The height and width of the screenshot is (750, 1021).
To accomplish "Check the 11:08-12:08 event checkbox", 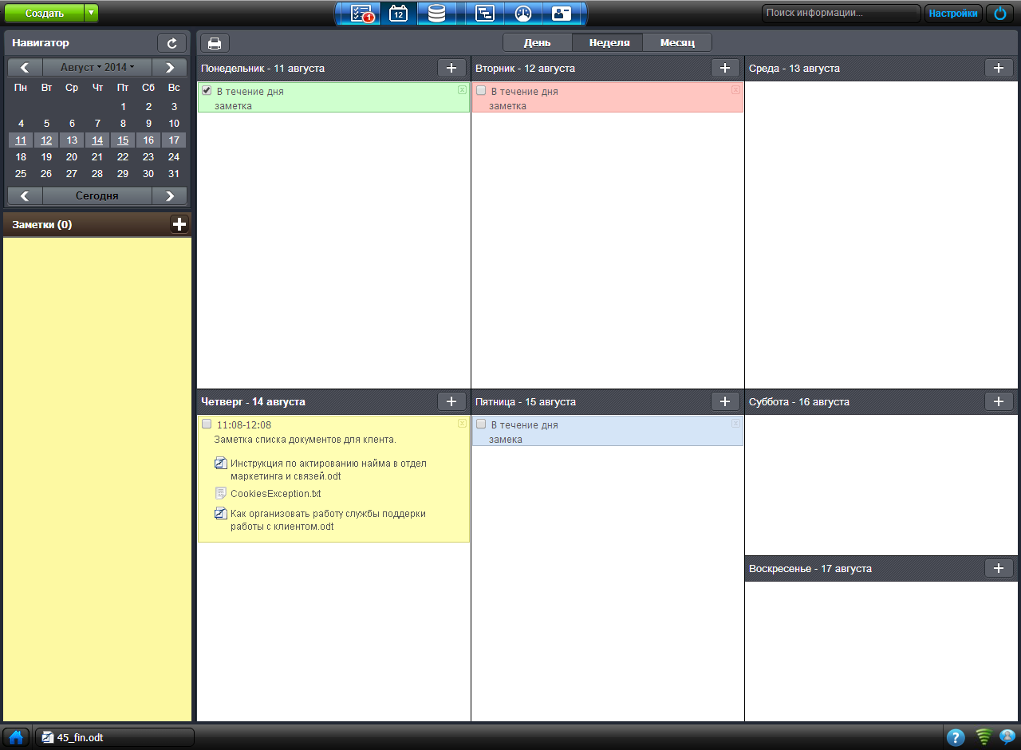I will click(x=207, y=424).
